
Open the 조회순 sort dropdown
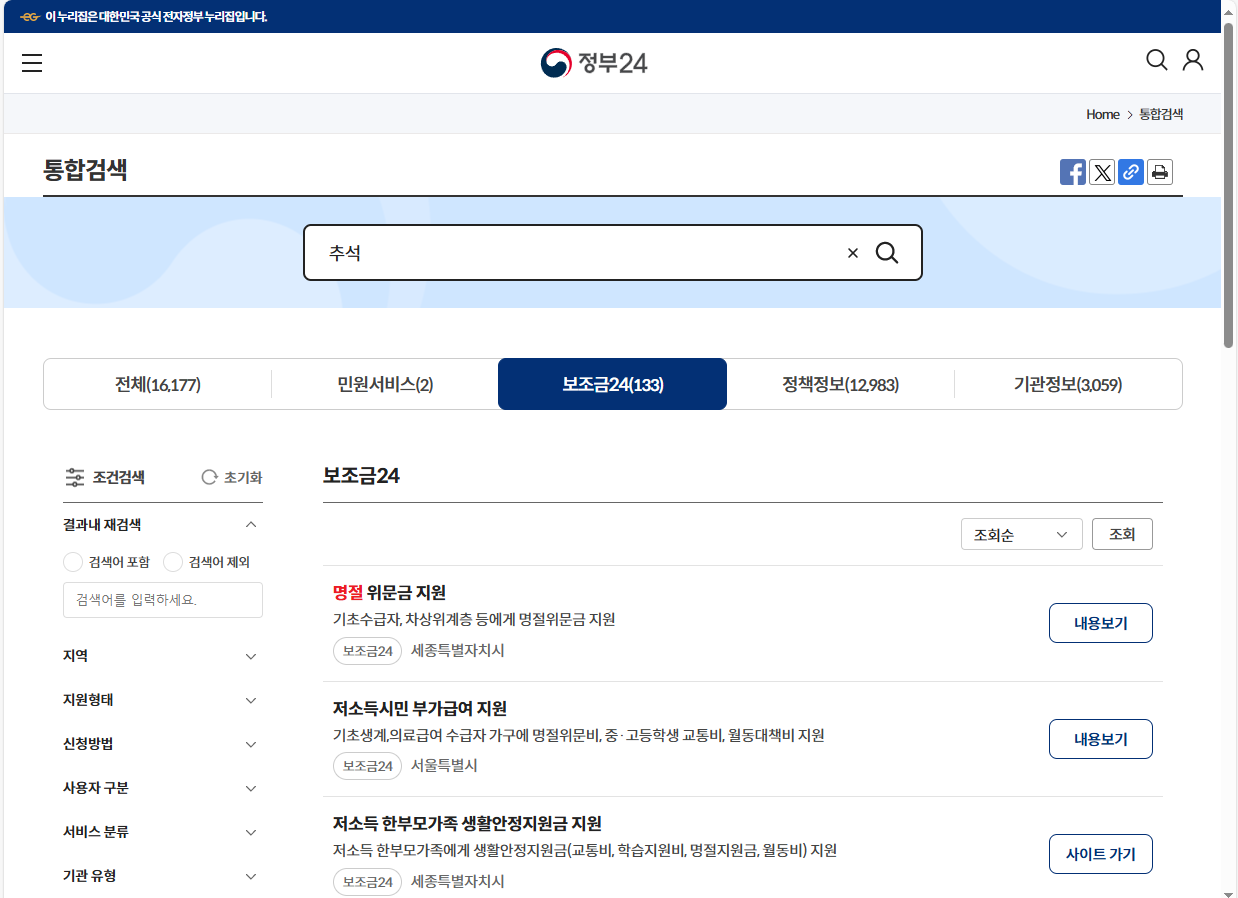[x=1021, y=534]
